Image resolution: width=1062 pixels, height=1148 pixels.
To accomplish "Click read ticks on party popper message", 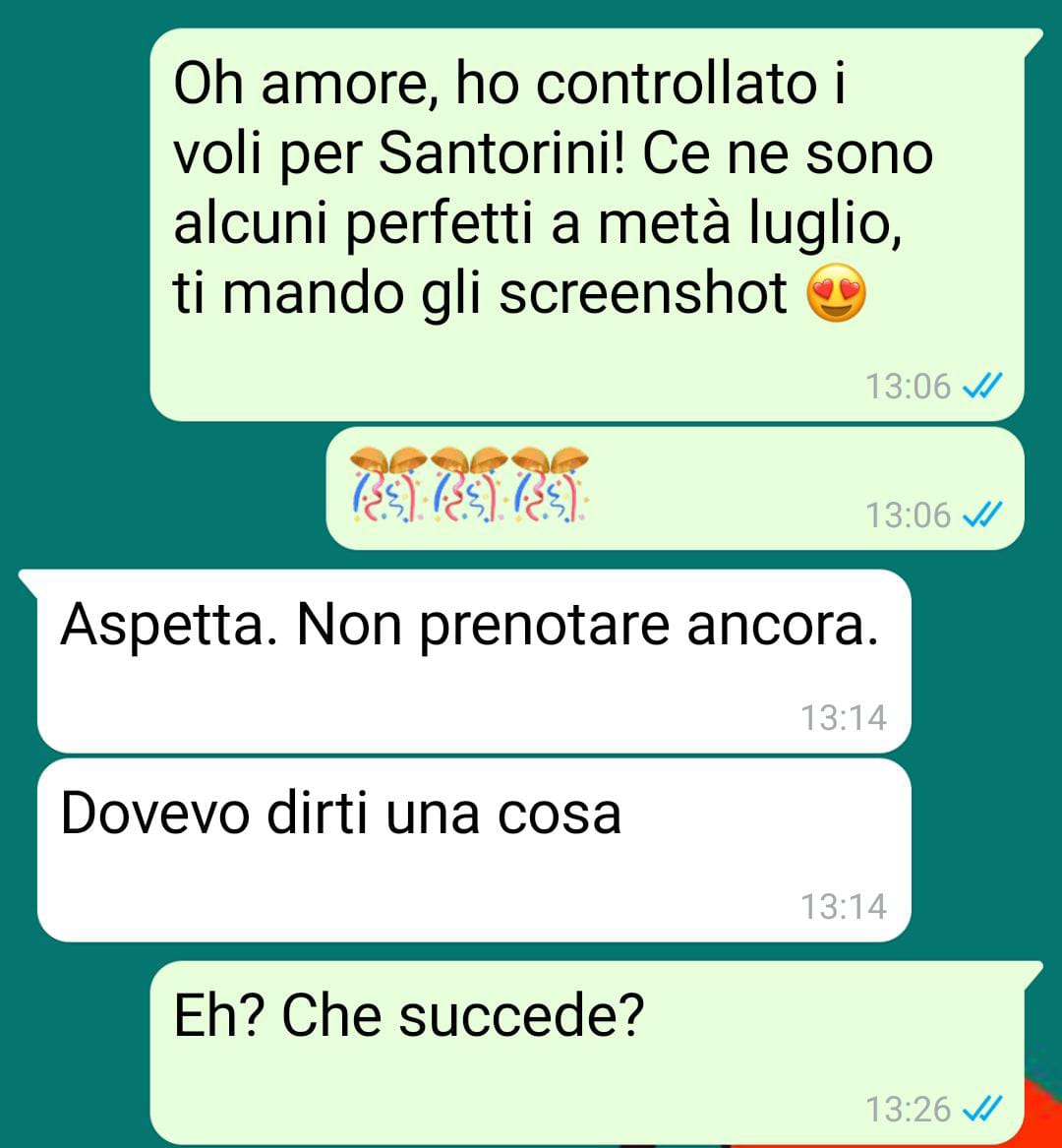I will (x=981, y=515).
